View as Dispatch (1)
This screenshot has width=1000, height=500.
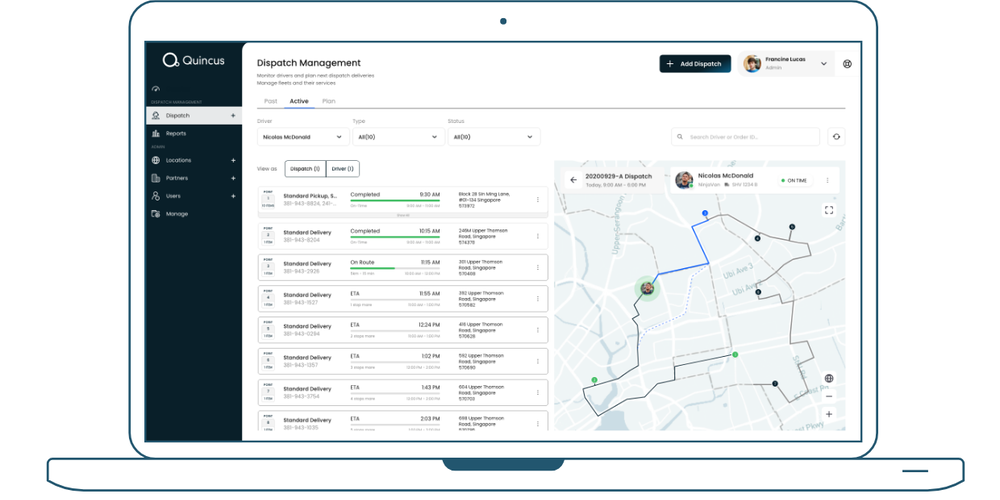[x=305, y=169]
